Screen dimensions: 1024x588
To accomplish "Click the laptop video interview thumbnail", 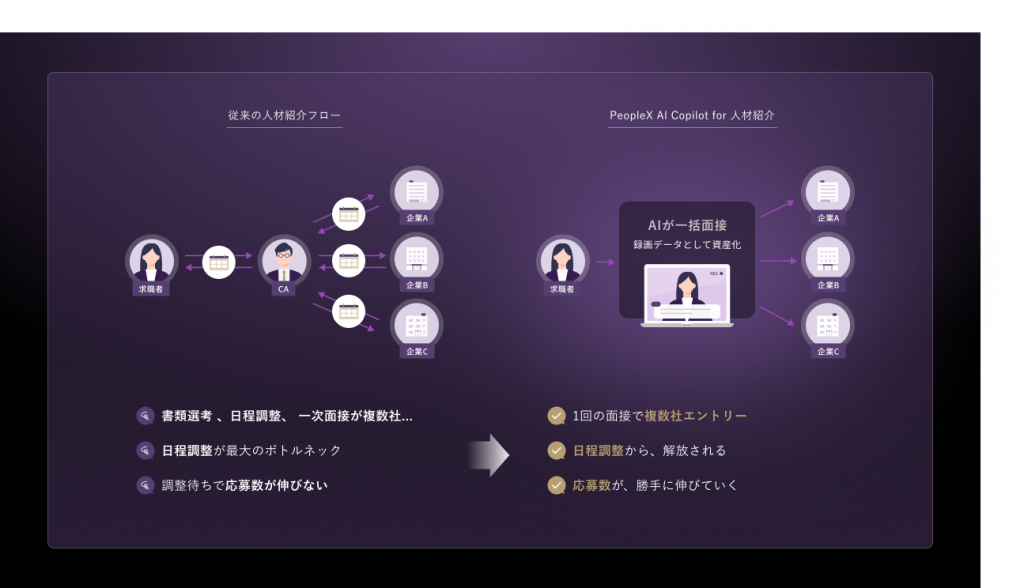I will [686, 294].
